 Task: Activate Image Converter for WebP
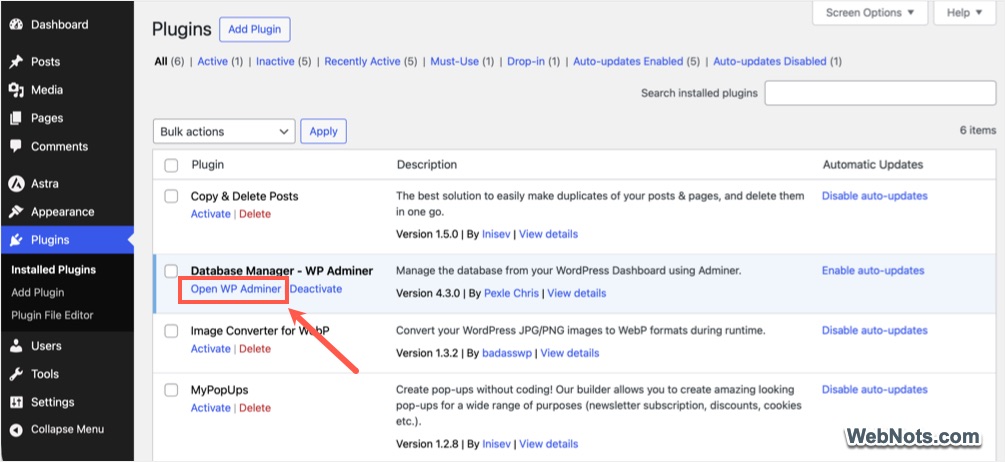pos(210,349)
